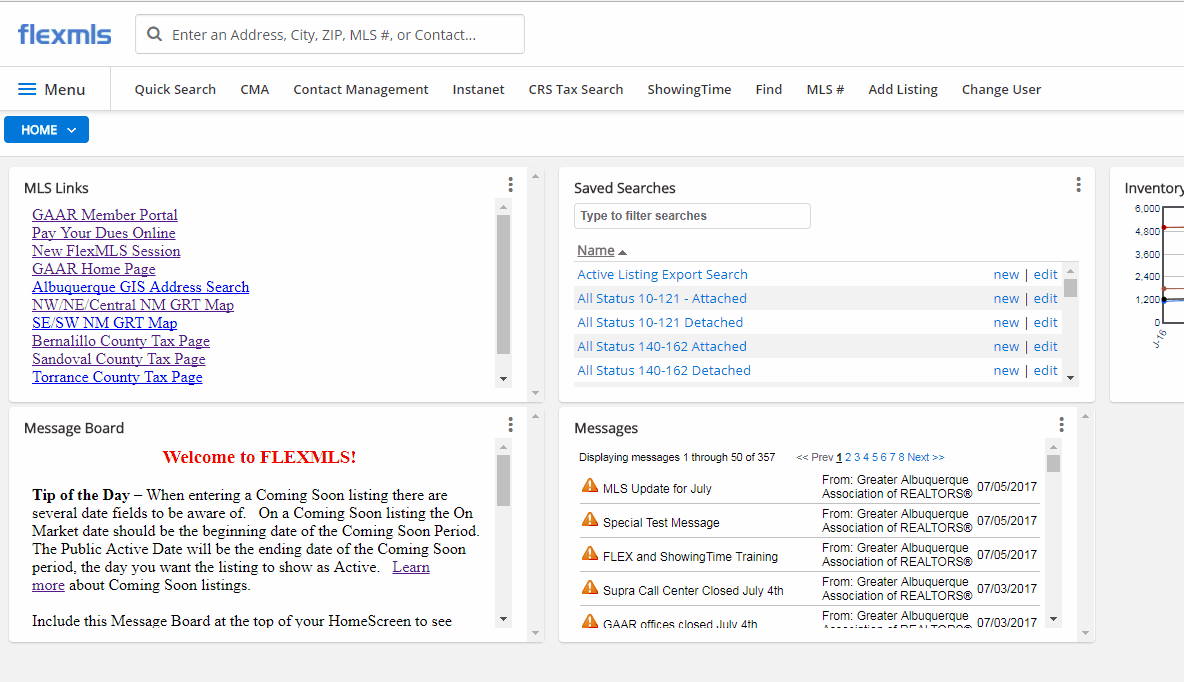Open the New FlexMLS Session link
This screenshot has height=682, width=1184.
tap(106, 252)
